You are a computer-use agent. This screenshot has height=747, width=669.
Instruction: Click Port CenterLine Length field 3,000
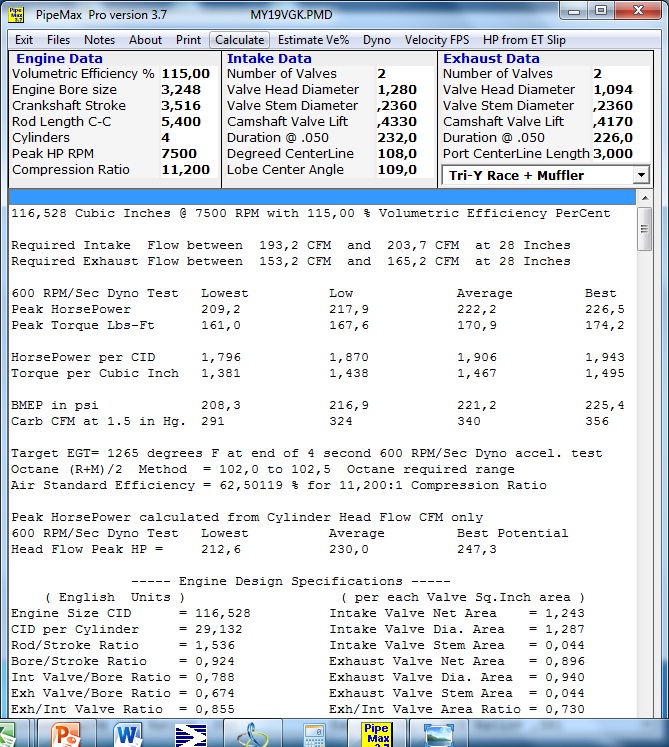pos(621,153)
